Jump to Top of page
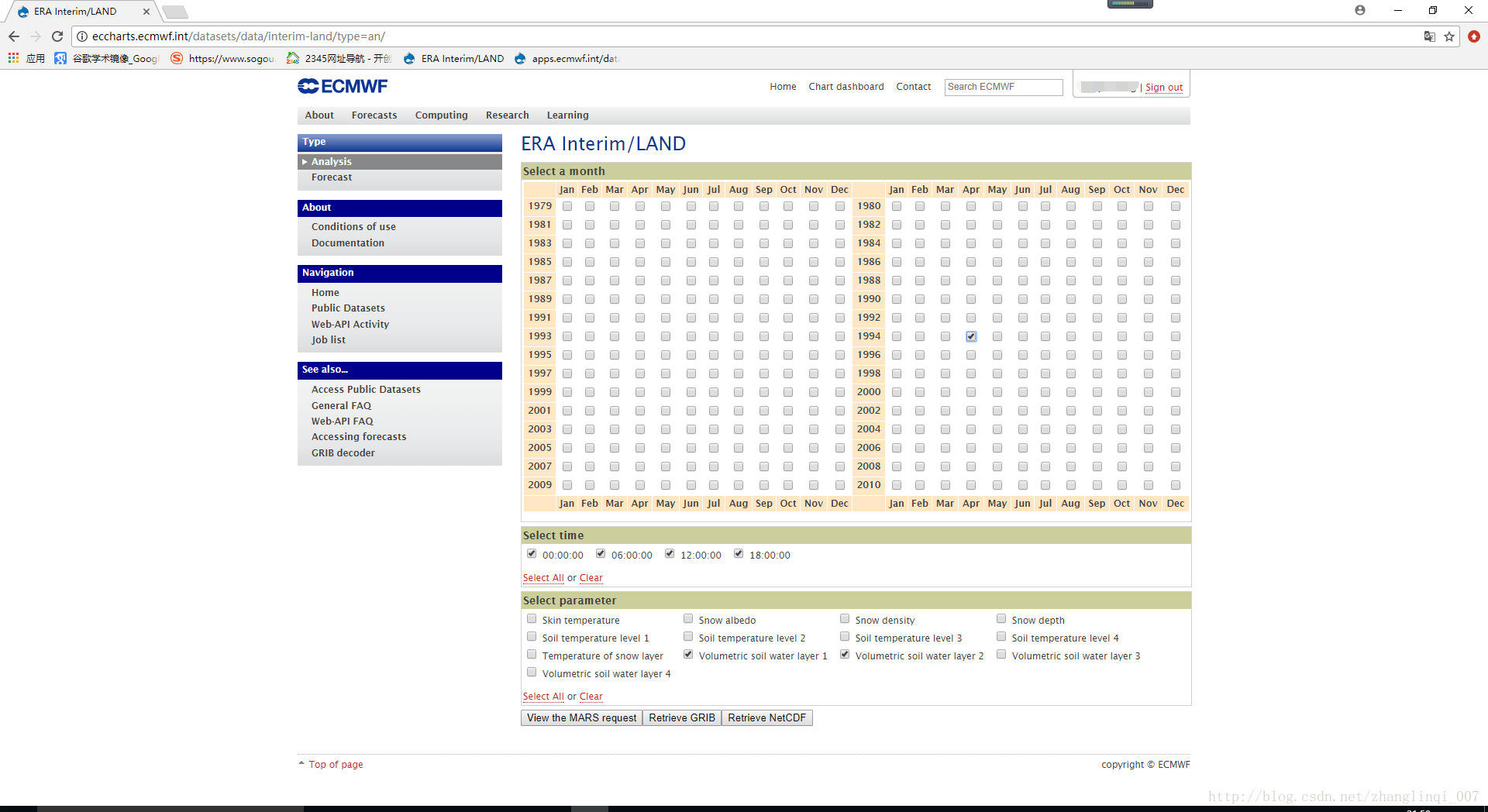This screenshot has height=812, width=1488. [336, 765]
